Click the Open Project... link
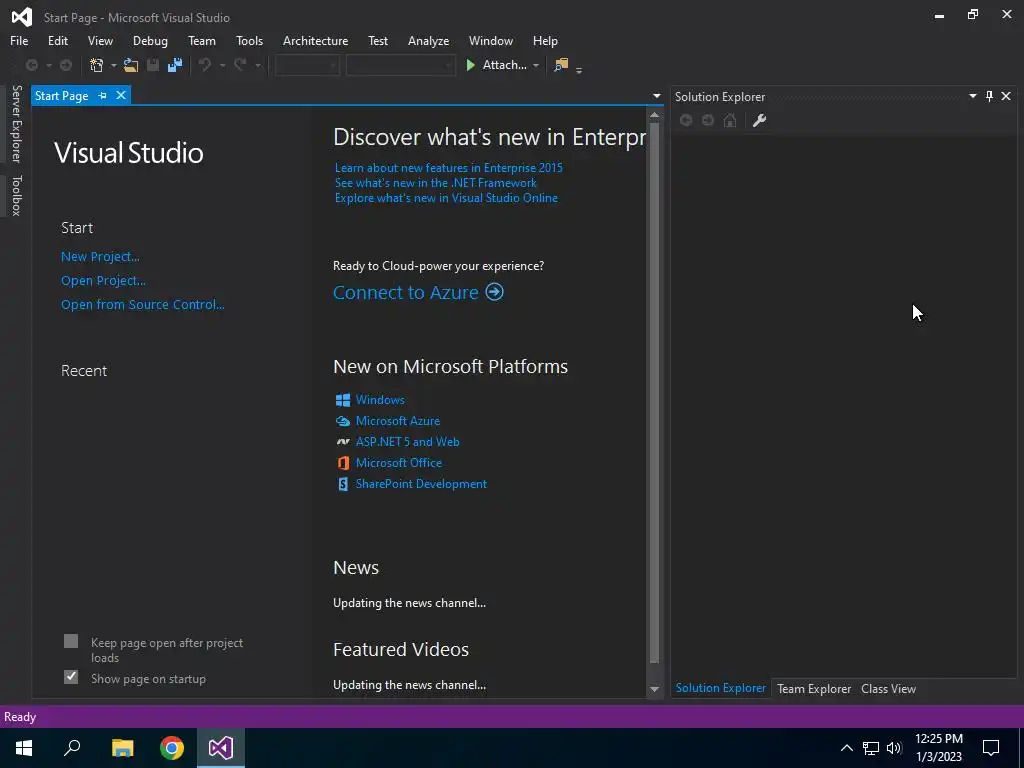 point(103,281)
